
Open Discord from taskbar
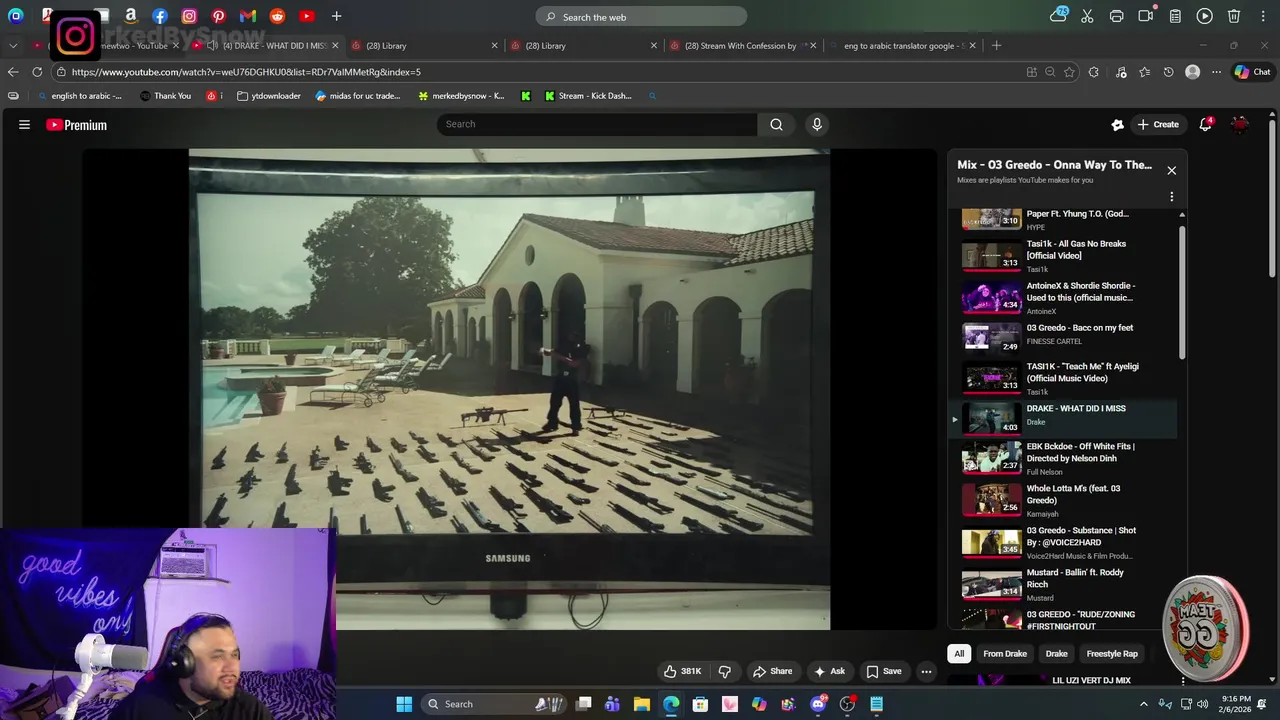818,704
